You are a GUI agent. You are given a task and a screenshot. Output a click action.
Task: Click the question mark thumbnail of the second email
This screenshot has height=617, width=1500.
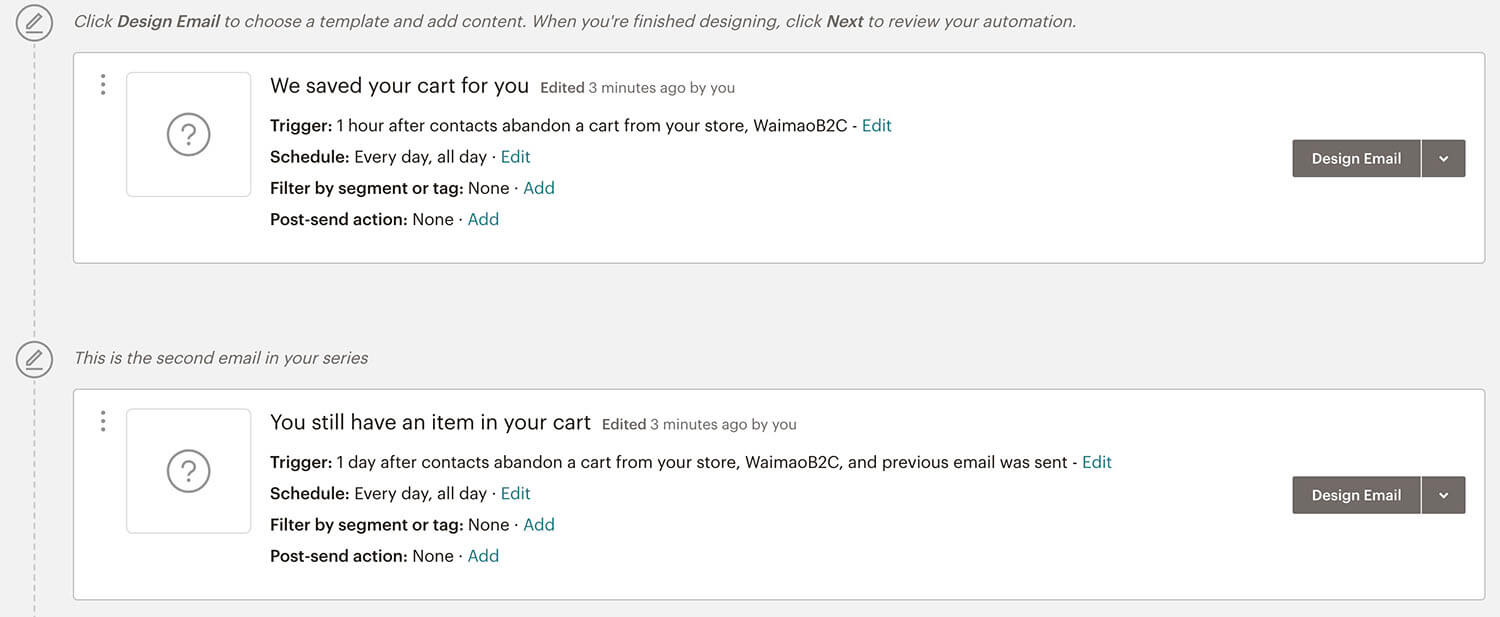188,471
